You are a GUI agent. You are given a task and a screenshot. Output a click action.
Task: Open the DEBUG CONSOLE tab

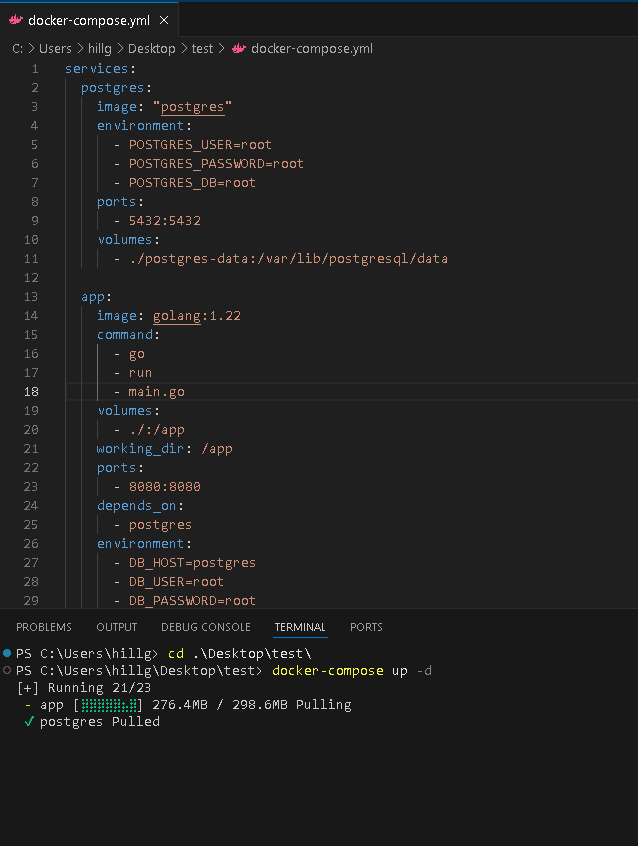206,627
